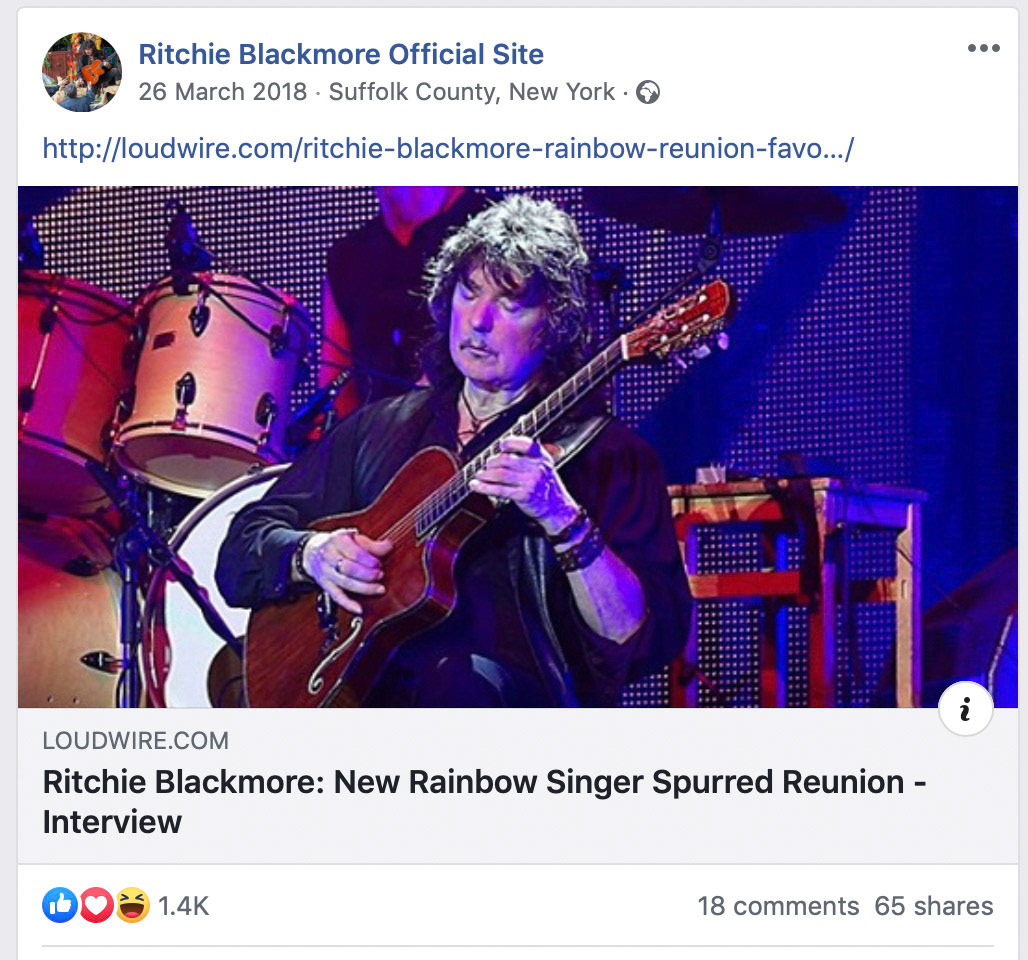
Task: Show the 18 comments
Action: (x=778, y=906)
